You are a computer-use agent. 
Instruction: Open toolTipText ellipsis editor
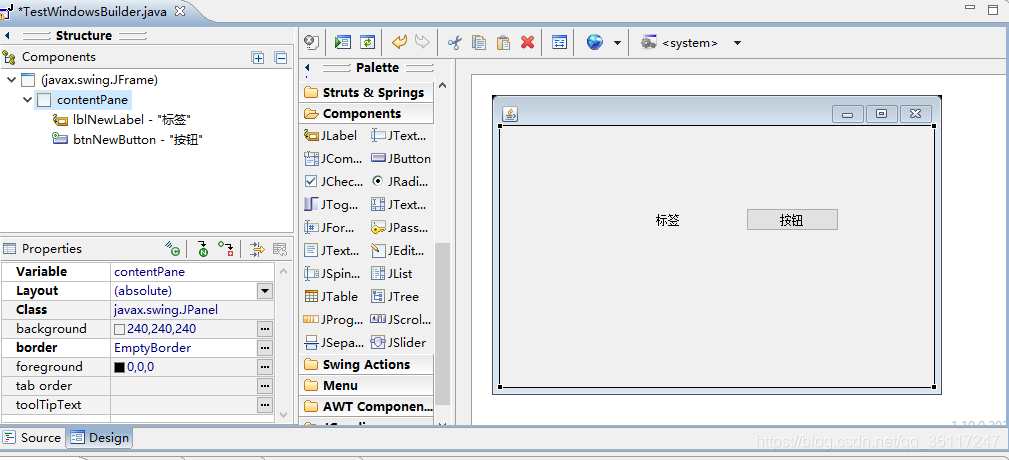pos(265,405)
